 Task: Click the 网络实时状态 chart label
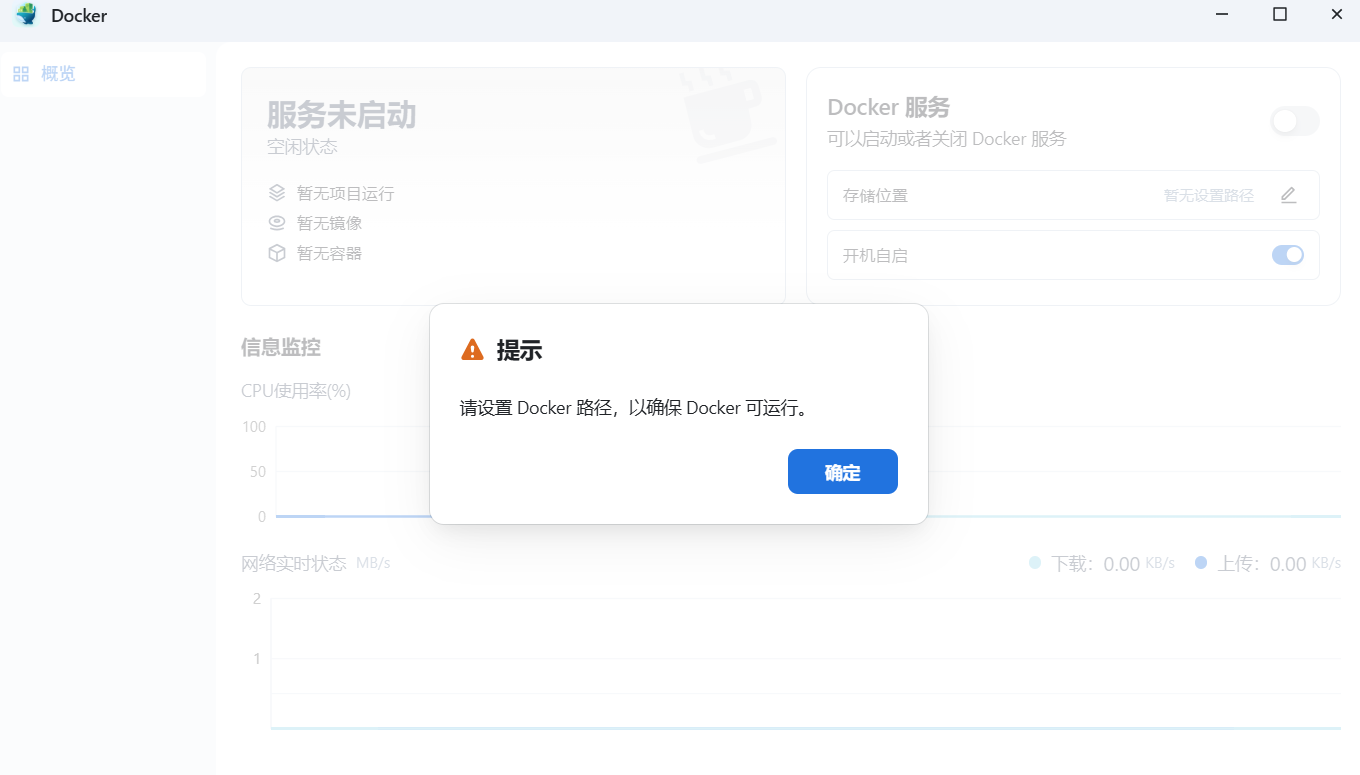[x=293, y=563]
